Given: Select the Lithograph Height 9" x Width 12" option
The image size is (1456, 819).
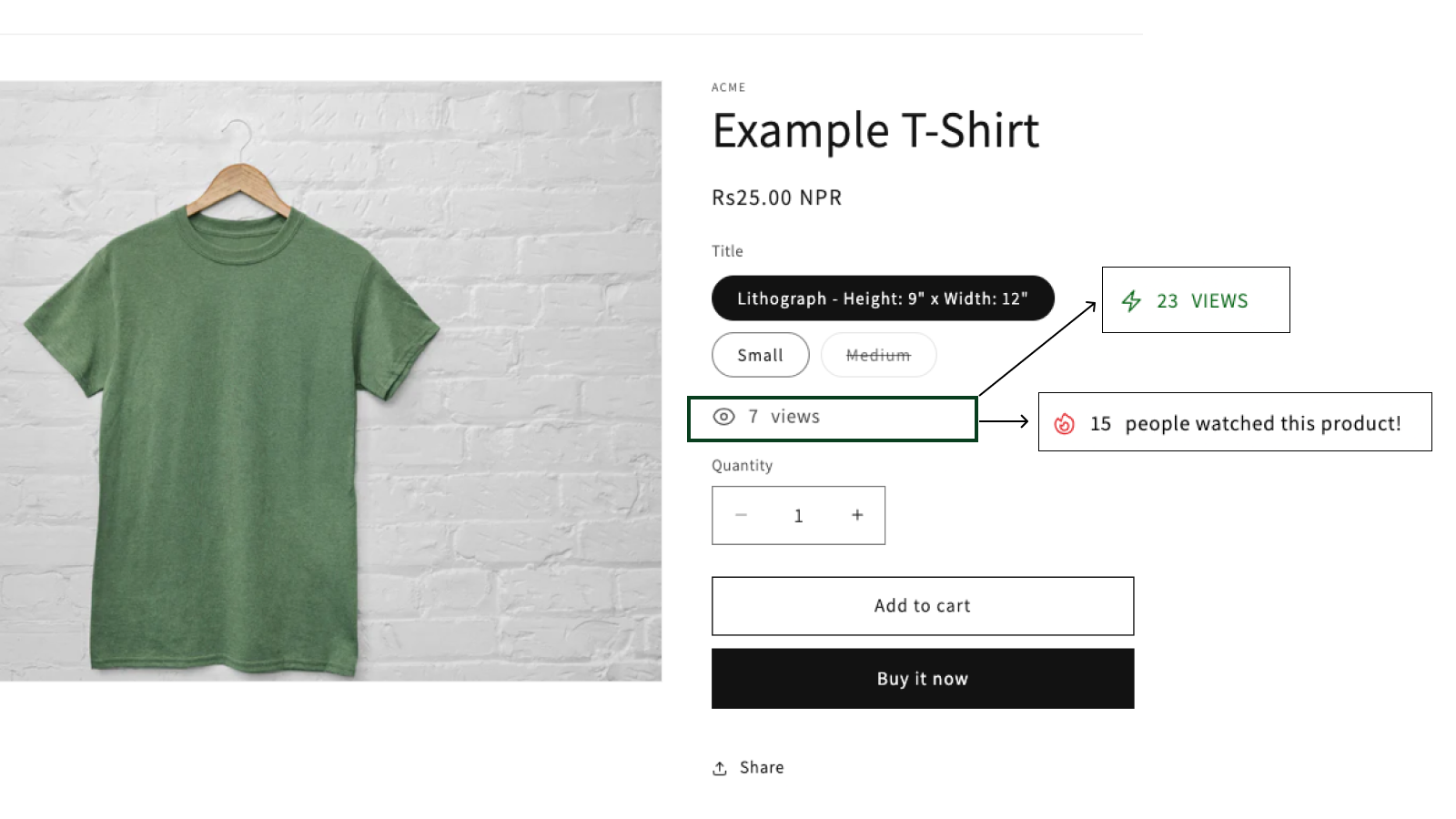Looking at the screenshot, I should coord(882,298).
